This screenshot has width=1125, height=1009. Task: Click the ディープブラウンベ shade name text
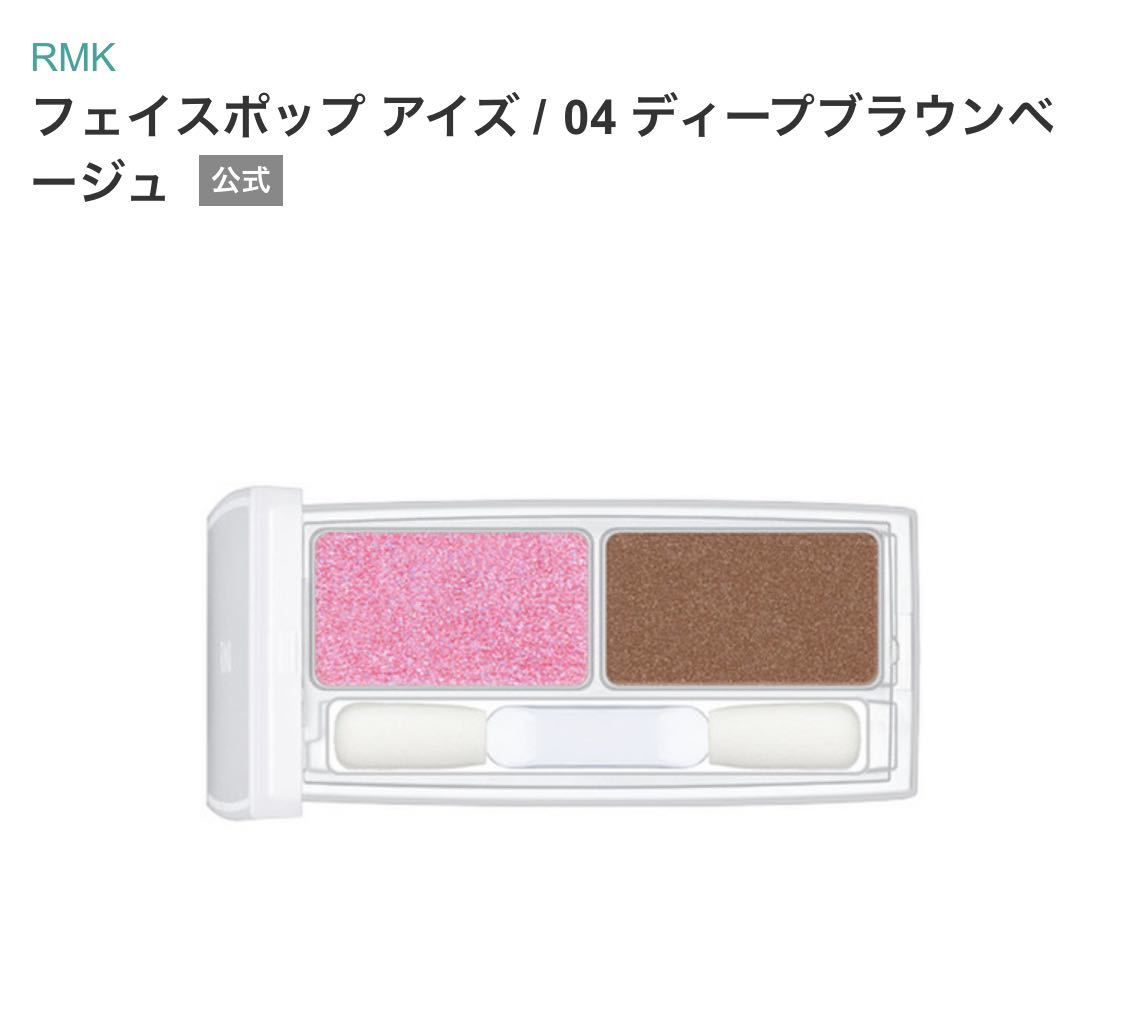(x=845, y=117)
